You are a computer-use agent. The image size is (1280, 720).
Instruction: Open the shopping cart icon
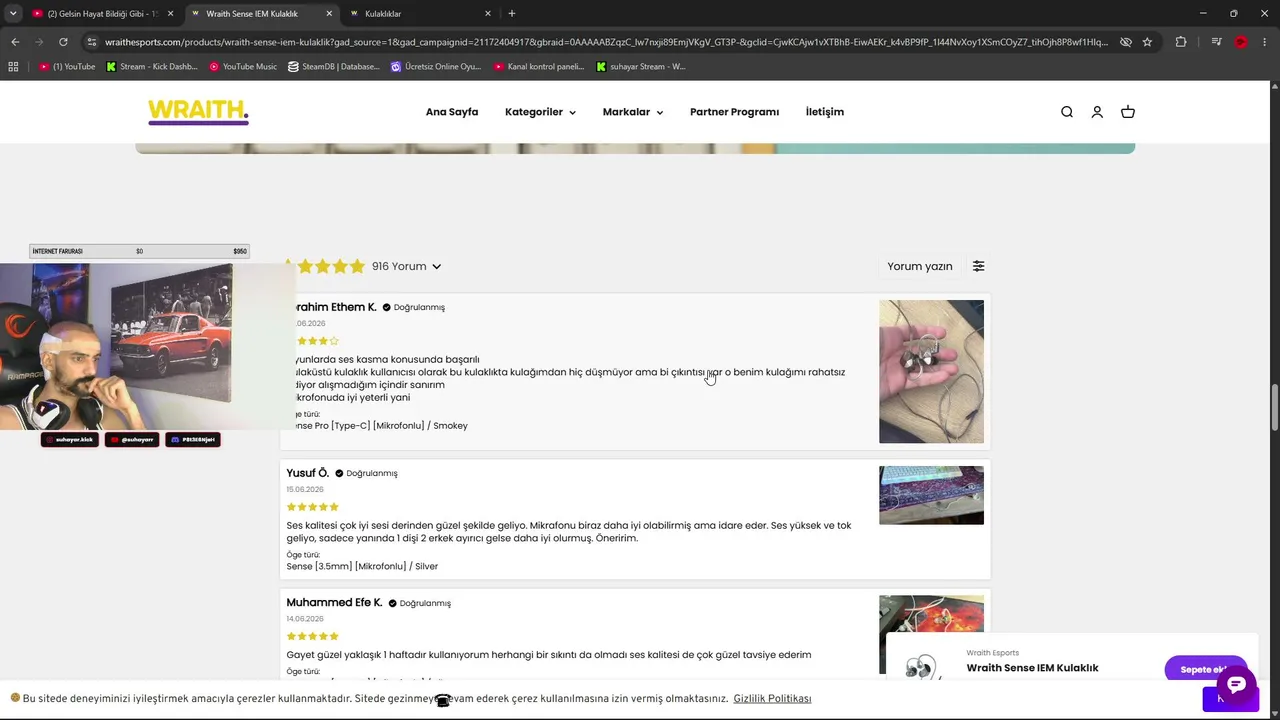[1128, 112]
